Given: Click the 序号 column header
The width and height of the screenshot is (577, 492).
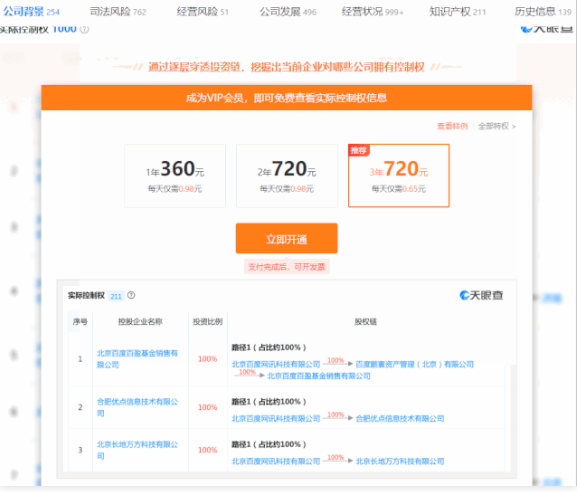Looking at the screenshot, I should click(x=80, y=322).
